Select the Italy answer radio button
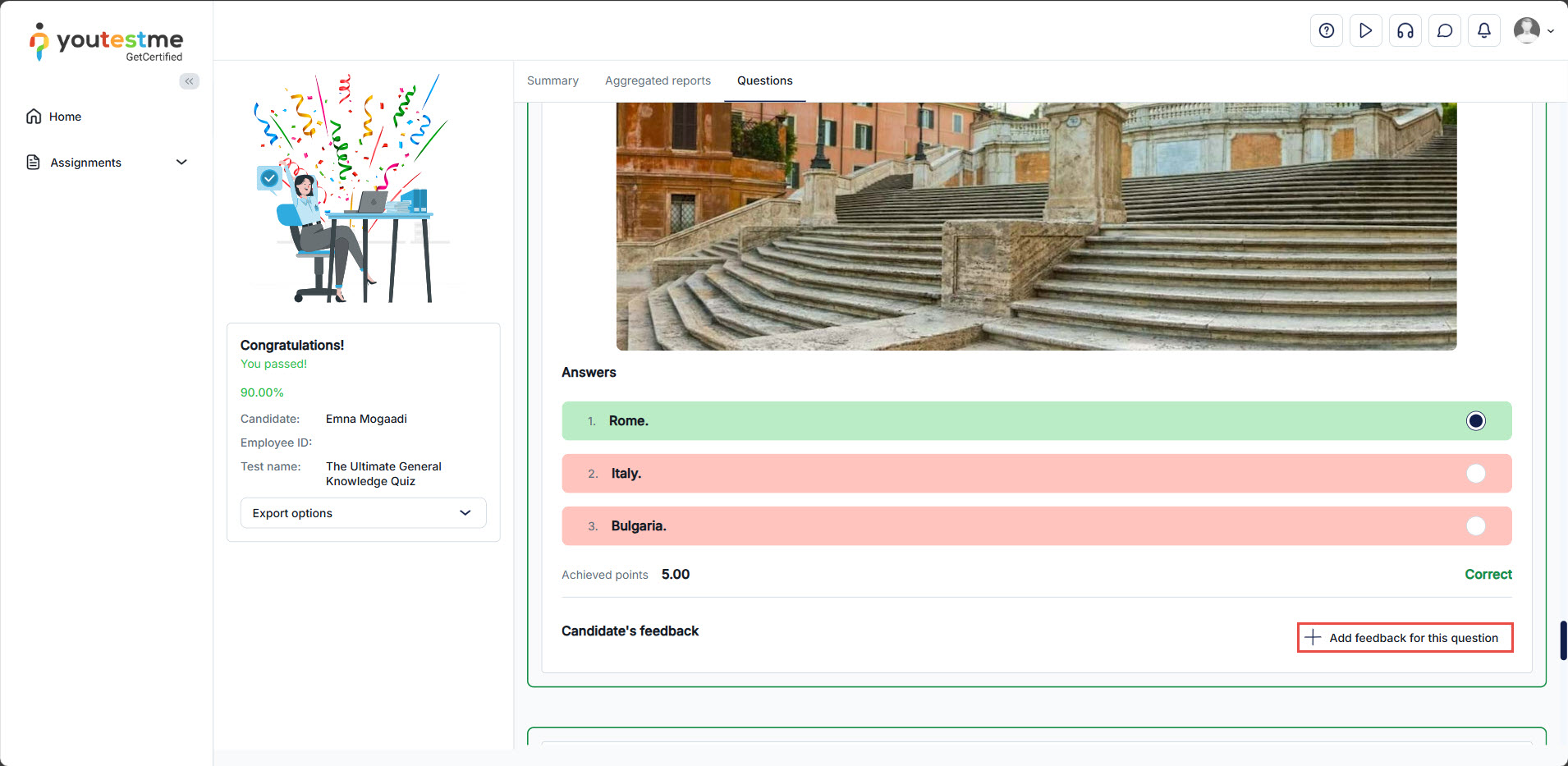The image size is (1568, 766). (1475, 474)
